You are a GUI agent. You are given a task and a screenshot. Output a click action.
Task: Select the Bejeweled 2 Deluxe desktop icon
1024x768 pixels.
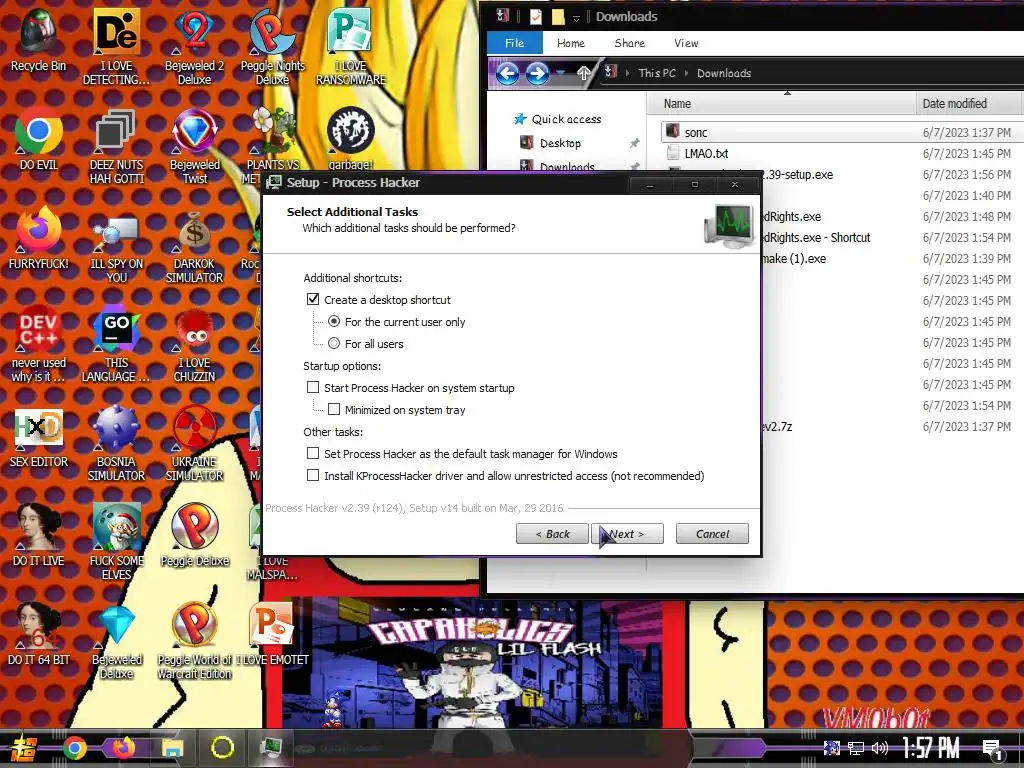(194, 46)
